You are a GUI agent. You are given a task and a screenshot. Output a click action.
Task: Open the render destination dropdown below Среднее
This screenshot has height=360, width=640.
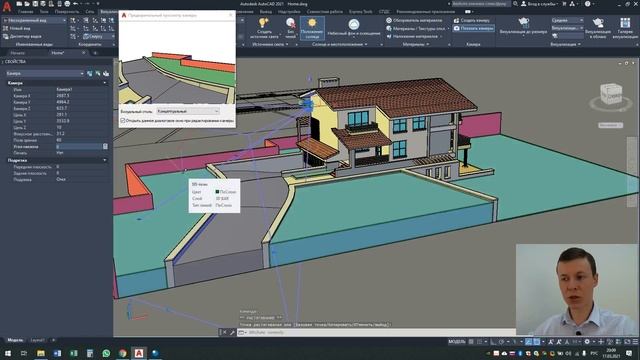567,28
